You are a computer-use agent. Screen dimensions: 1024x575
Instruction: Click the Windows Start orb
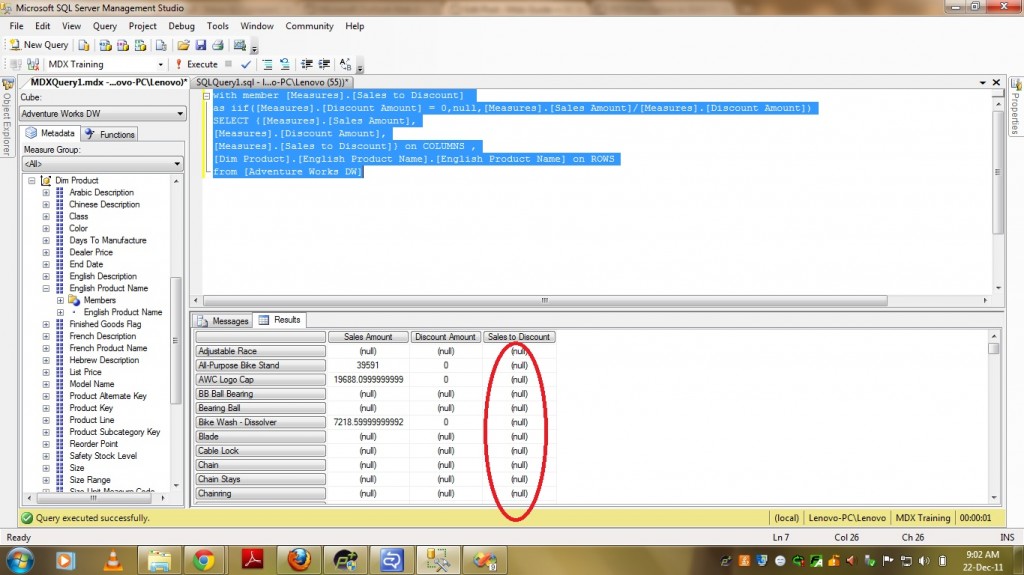(x=19, y=559)
